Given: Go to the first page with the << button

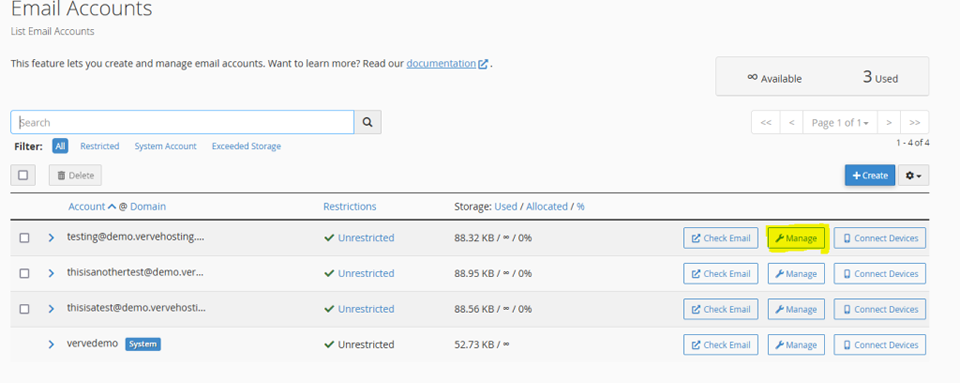Looking at the screenshot, I should tap(765, 122).
